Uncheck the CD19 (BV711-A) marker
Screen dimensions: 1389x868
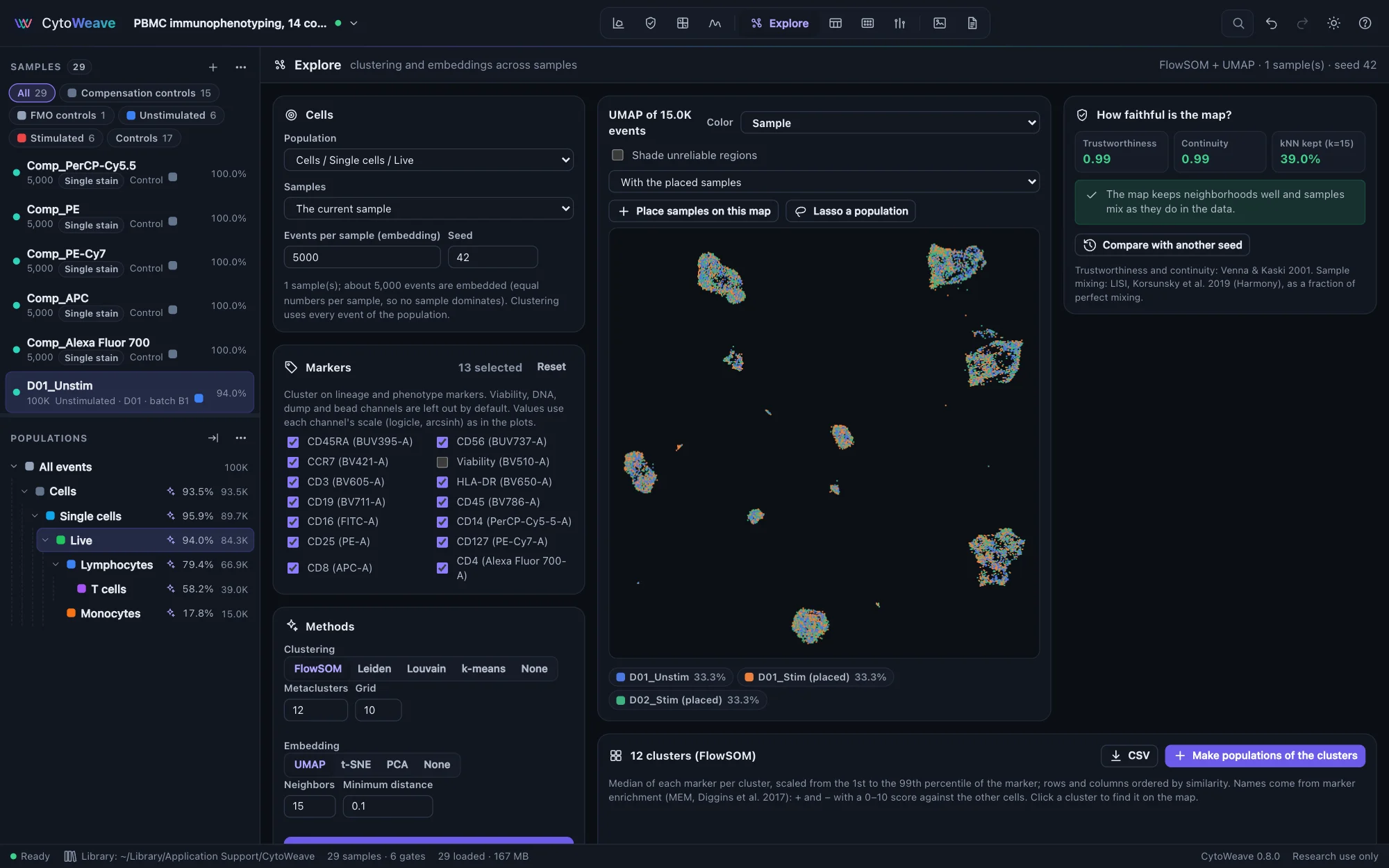293,502
